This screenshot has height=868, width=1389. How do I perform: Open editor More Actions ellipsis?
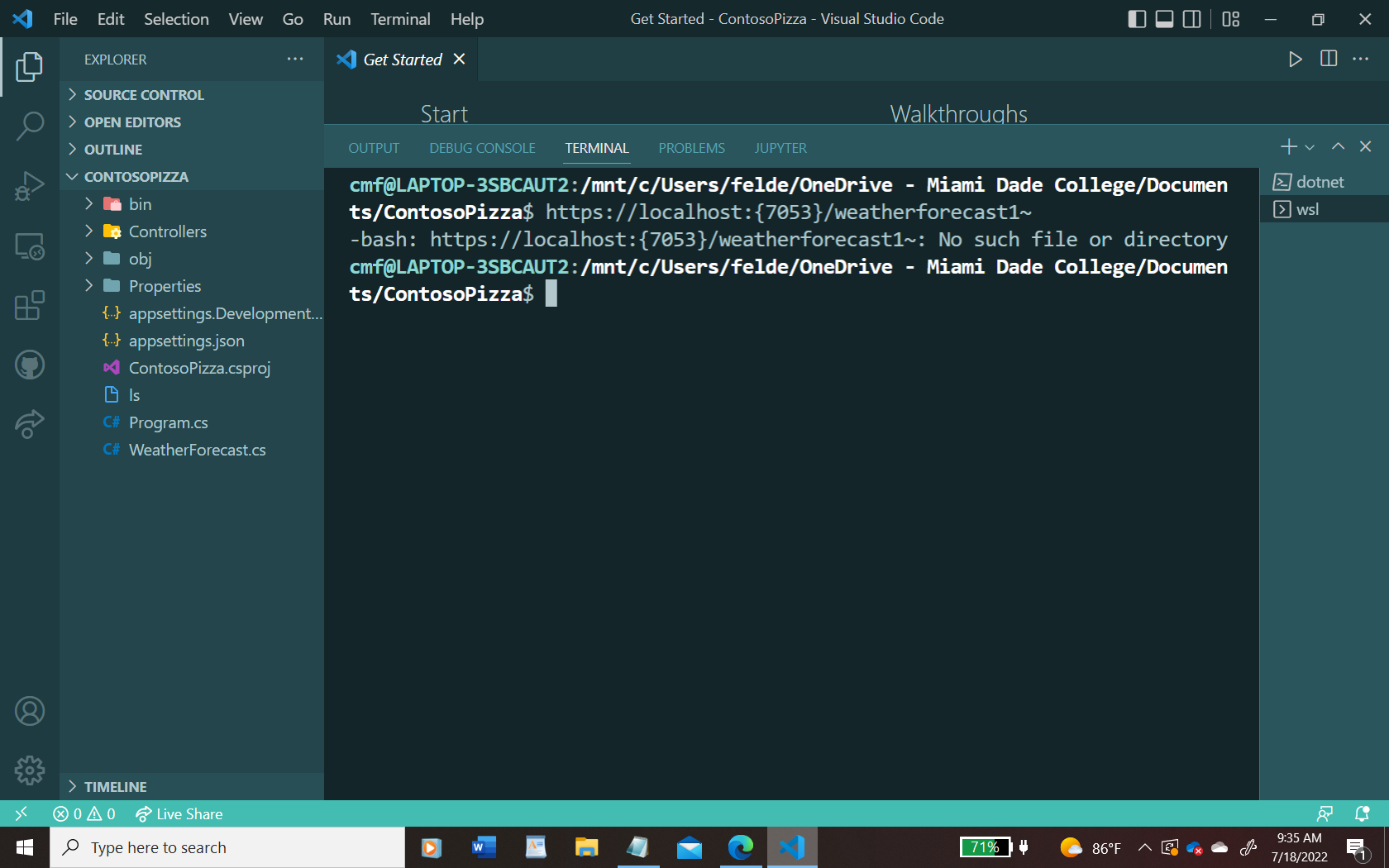pos(1361,60)
